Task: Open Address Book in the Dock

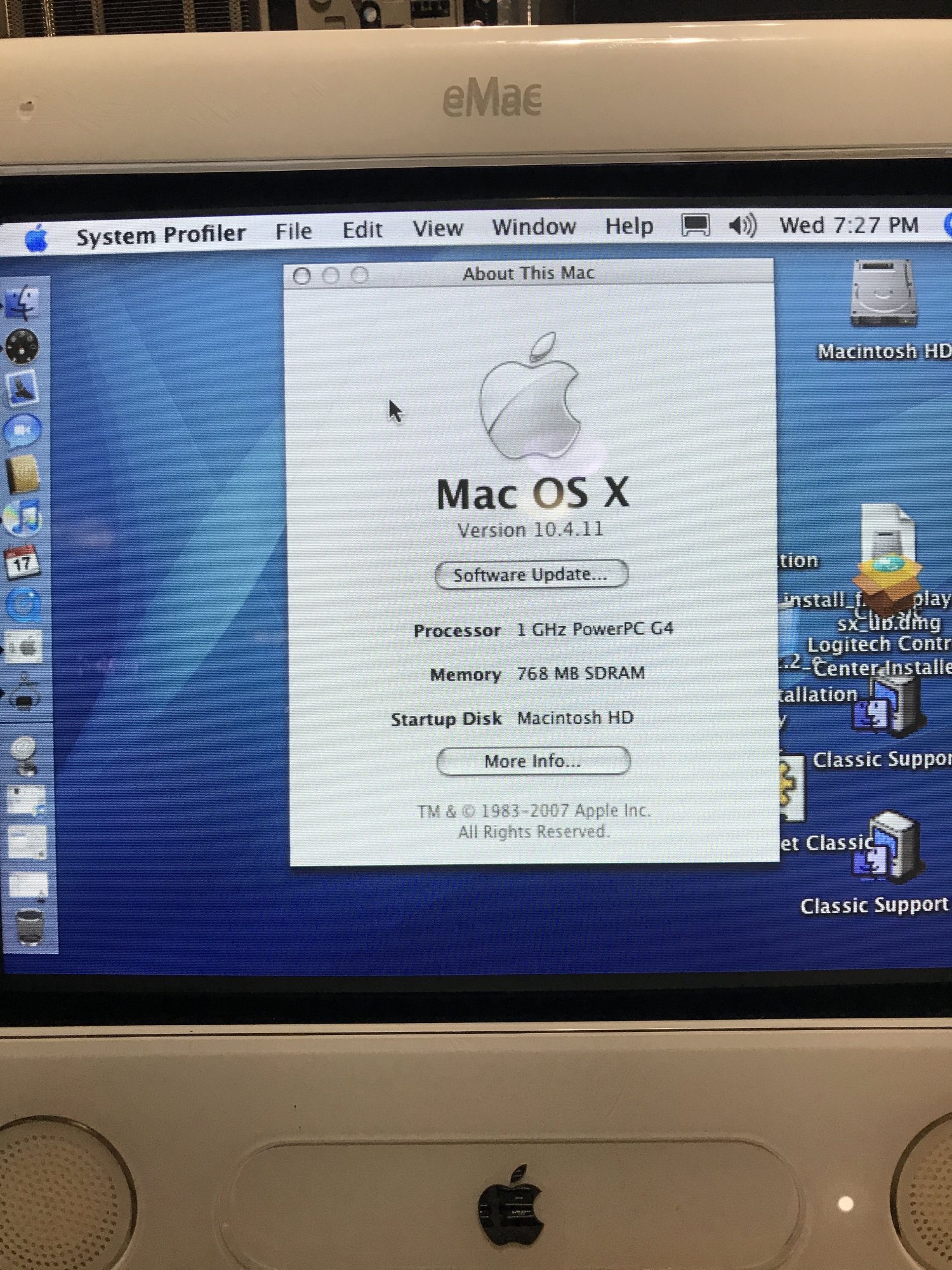Action: (23, 474)
